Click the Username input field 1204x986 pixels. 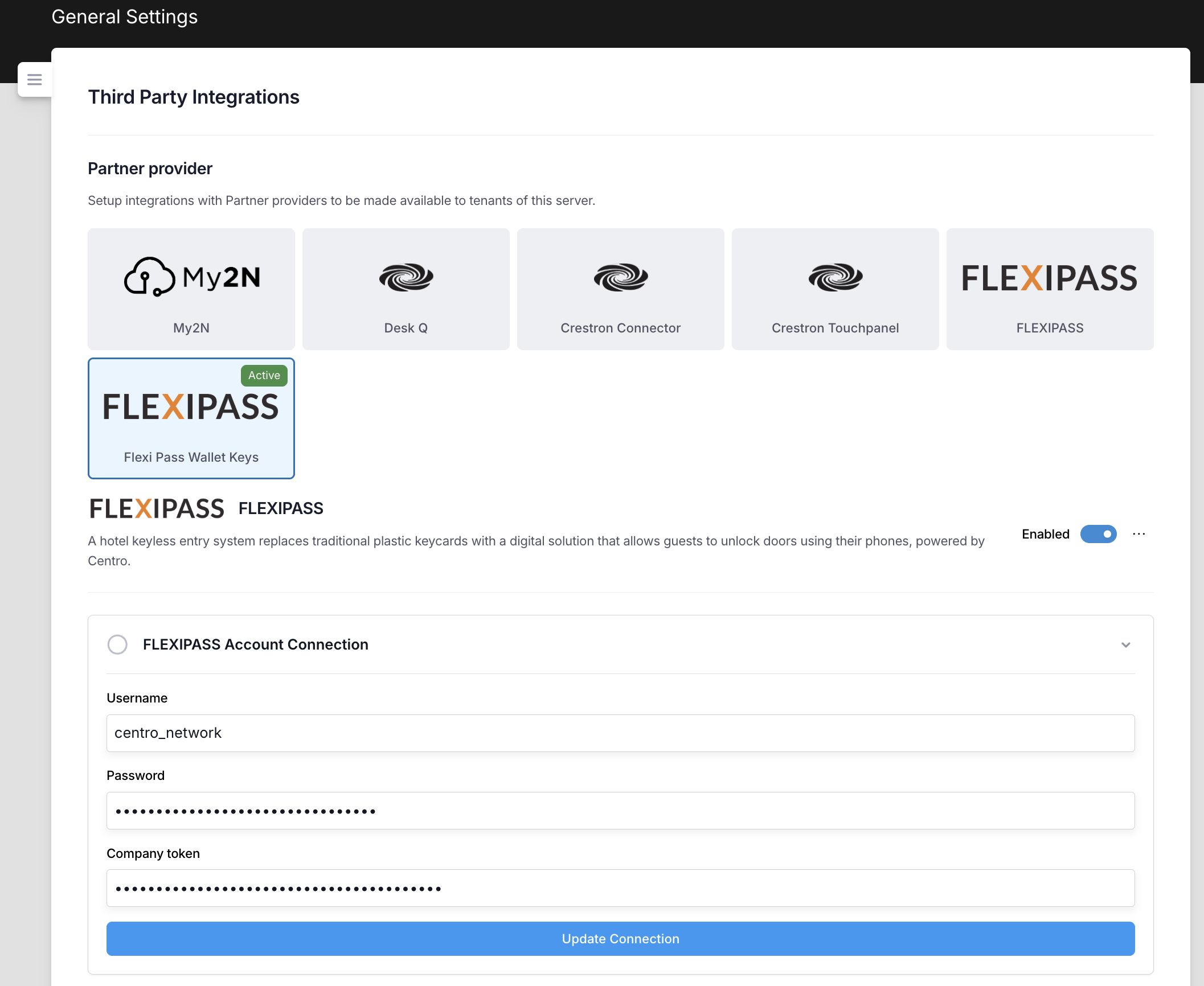pyautogui.click(x=621, y=733)
